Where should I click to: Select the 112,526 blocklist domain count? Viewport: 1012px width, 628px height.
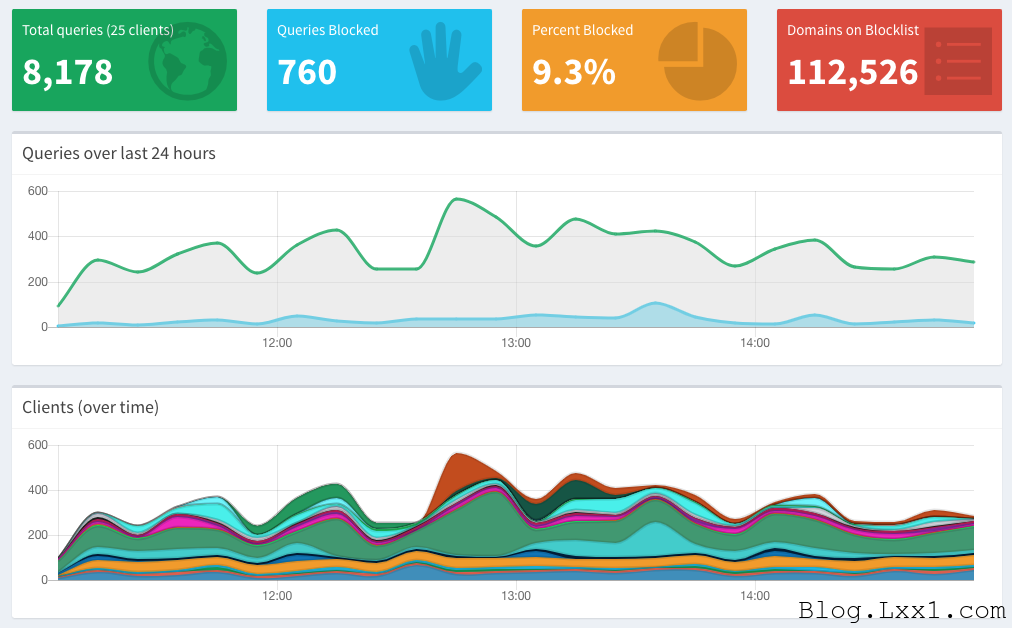[853, 72]
